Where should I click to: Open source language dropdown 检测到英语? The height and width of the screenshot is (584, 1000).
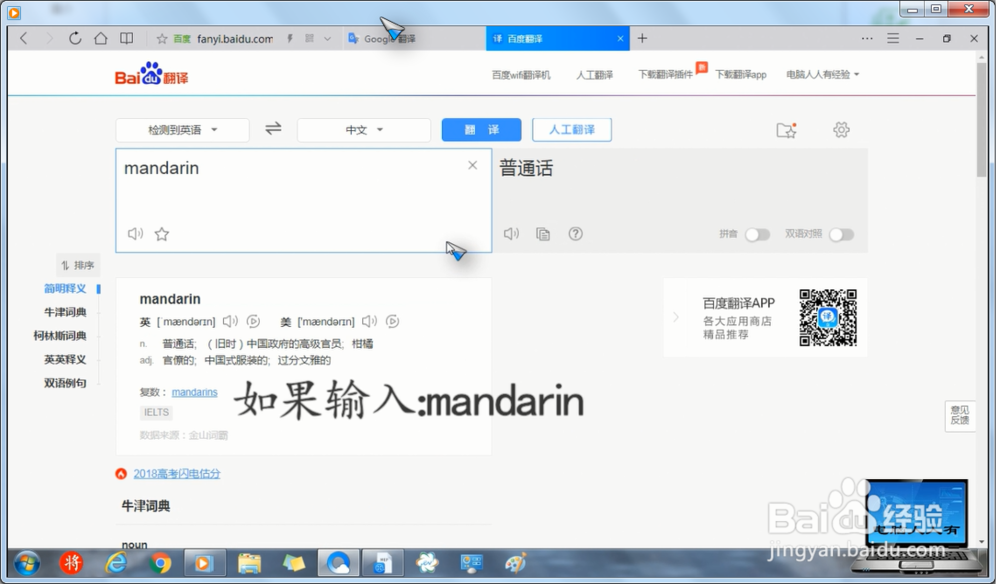182,130
